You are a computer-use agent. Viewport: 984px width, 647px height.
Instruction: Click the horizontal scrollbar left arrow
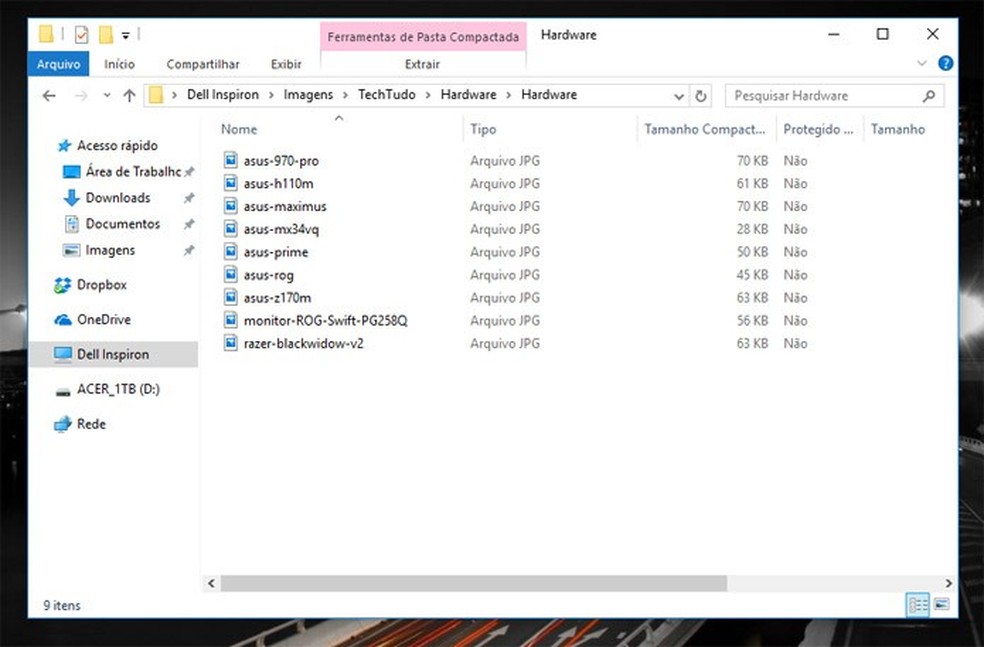pyautogui.click(x=211, y=584)
